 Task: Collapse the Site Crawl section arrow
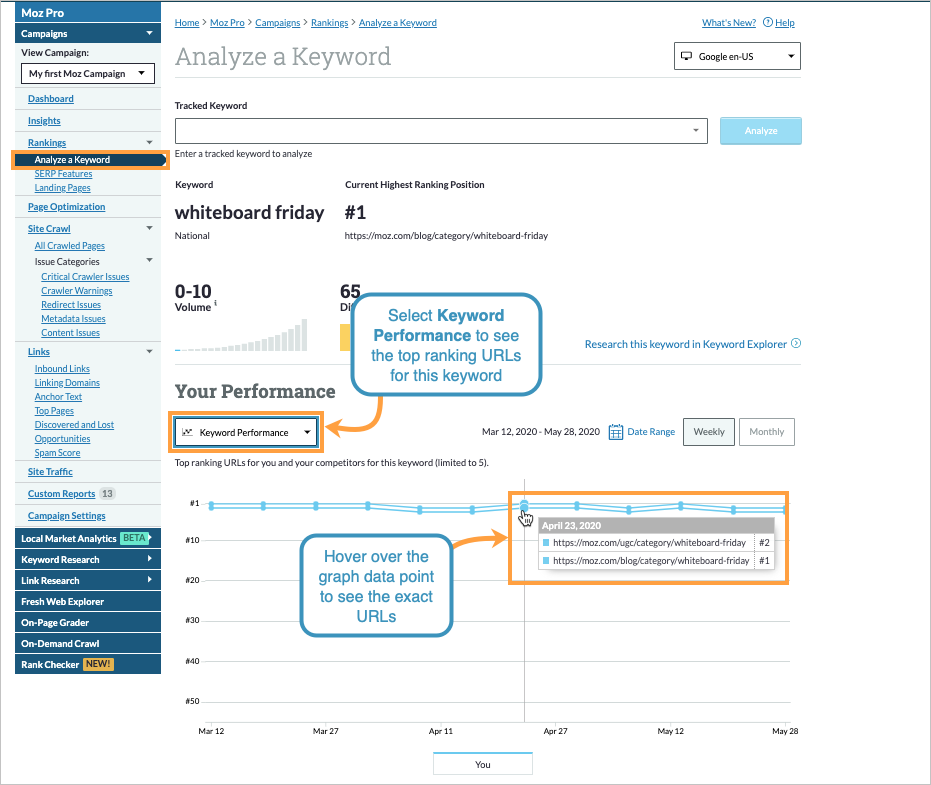point(149,228)
